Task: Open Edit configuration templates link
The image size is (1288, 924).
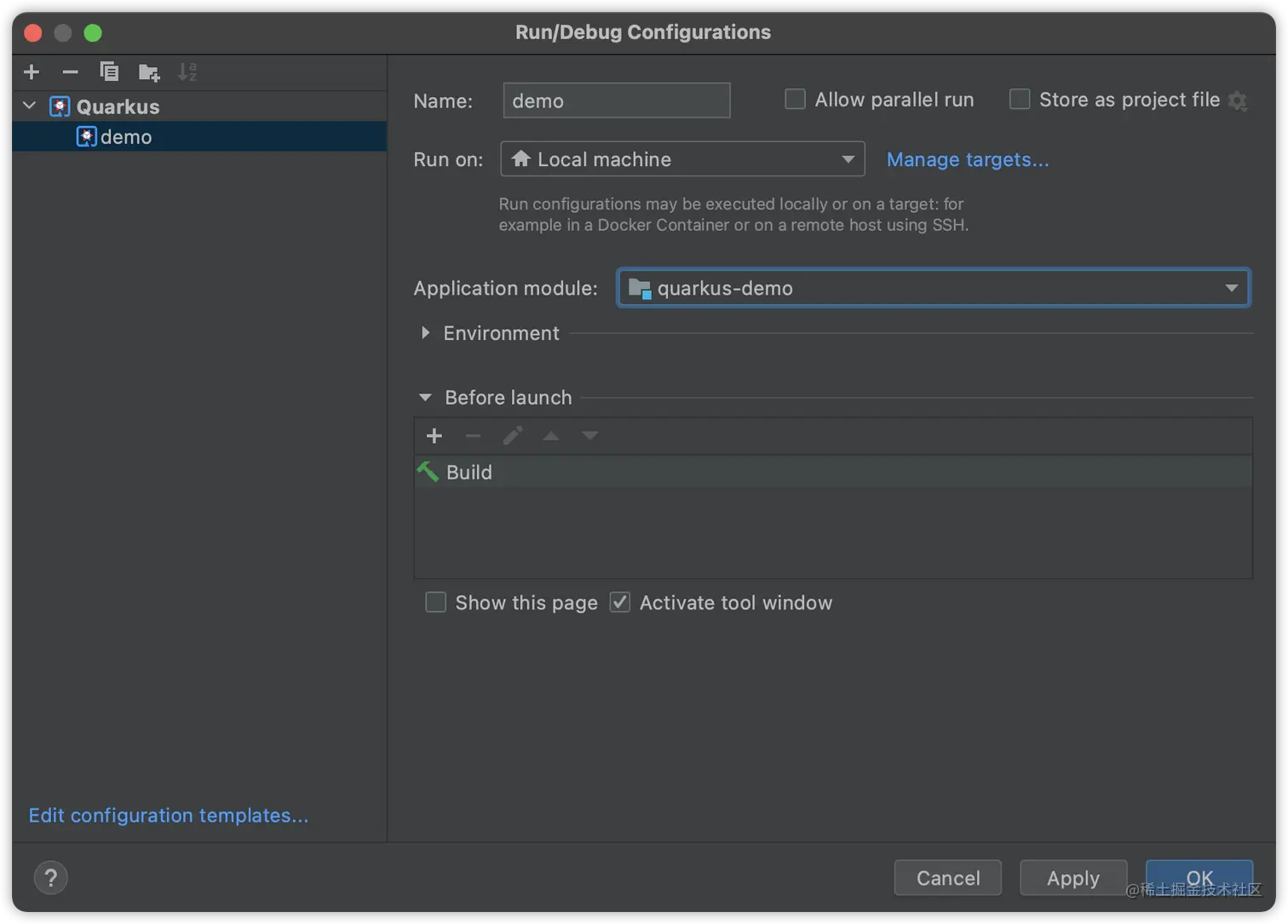Action: click(x=169, y=815)
